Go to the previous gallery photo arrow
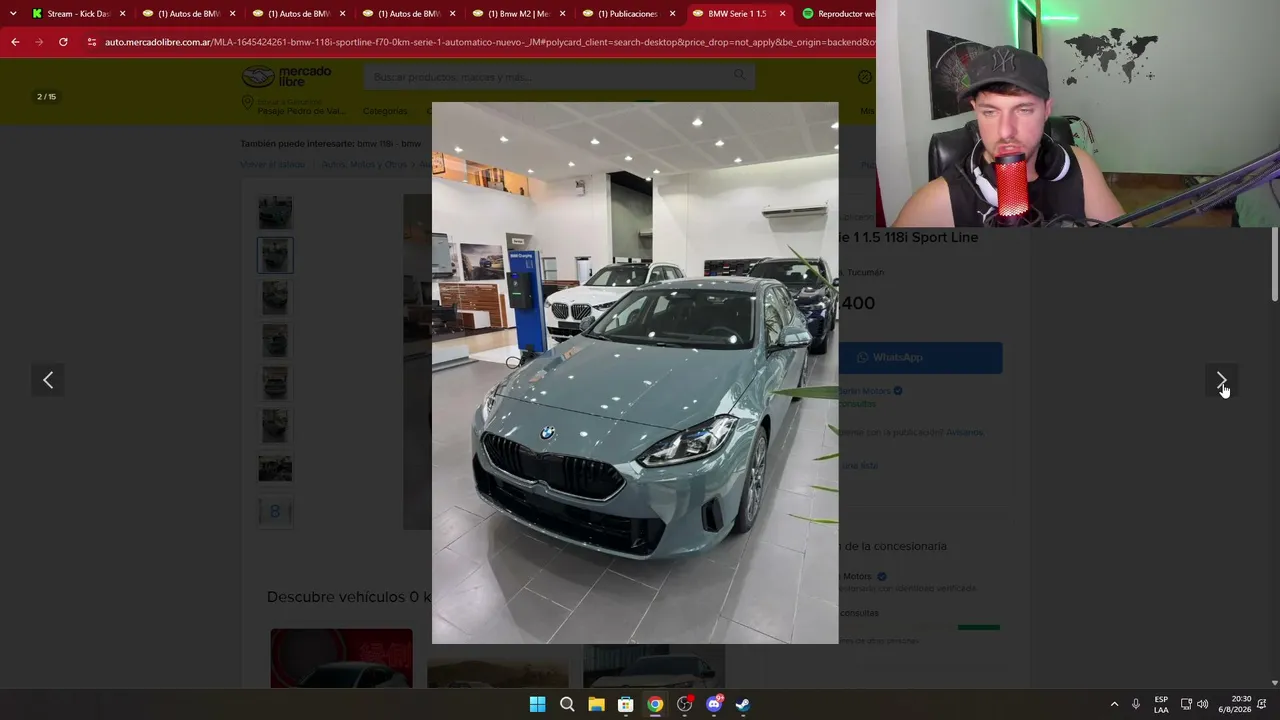Image resolution: width=1280 pixels, height=720 pixels. coord(48,380)
